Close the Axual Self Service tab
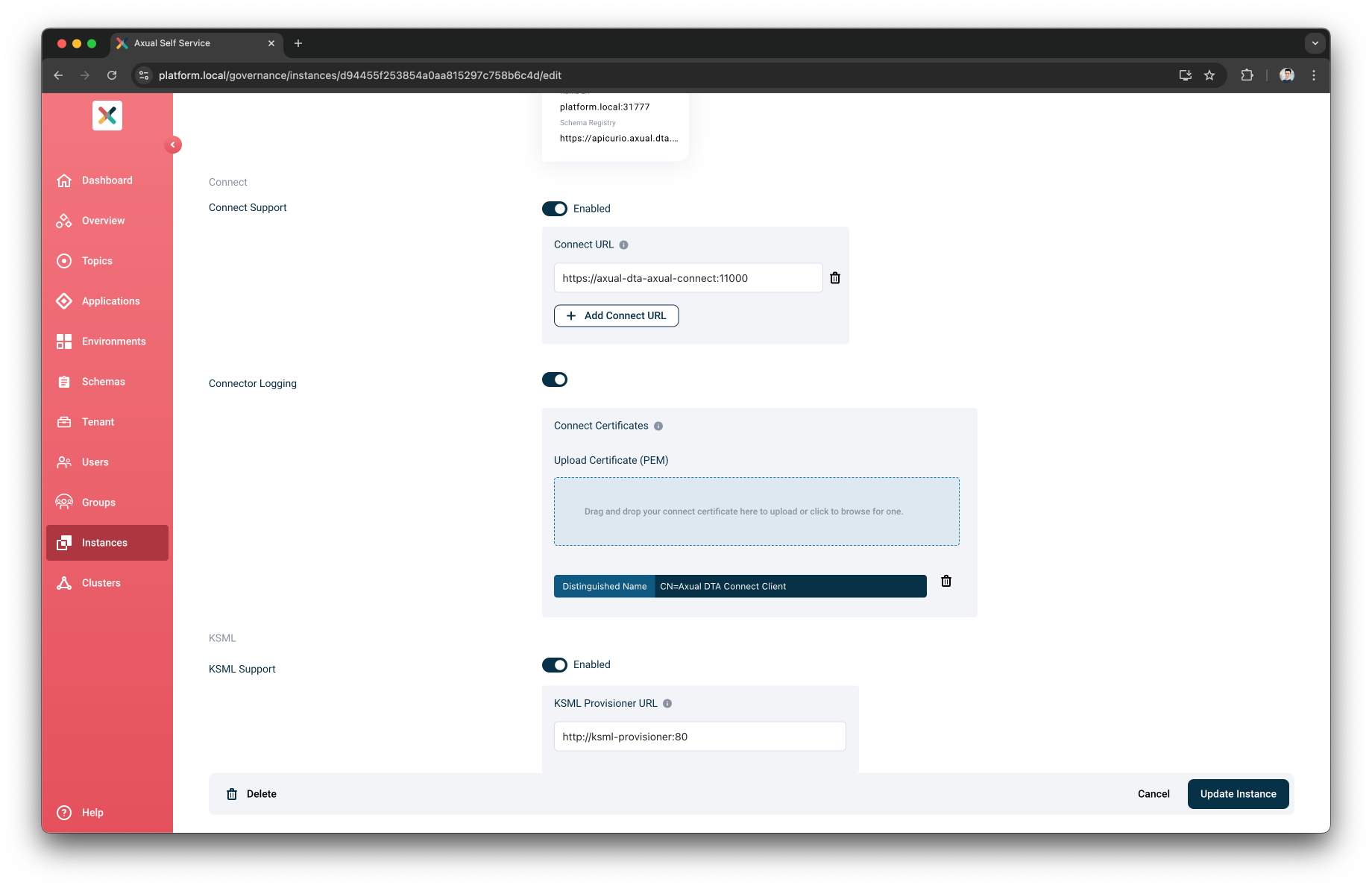This screenshot has height=888, width=1372. click(x=271, y=43)
